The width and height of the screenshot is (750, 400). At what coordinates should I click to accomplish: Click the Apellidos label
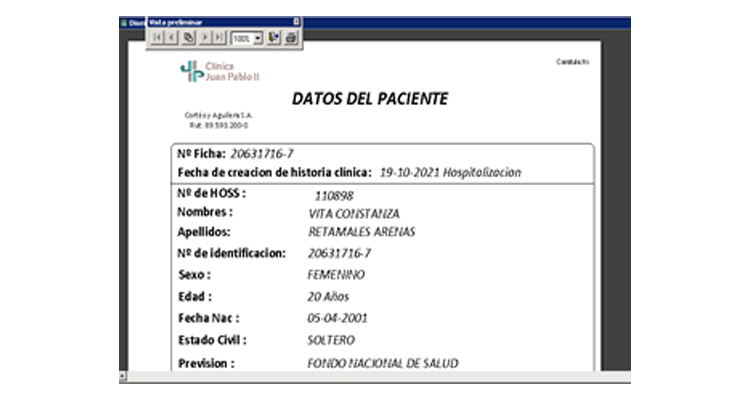tap(204, 232)
